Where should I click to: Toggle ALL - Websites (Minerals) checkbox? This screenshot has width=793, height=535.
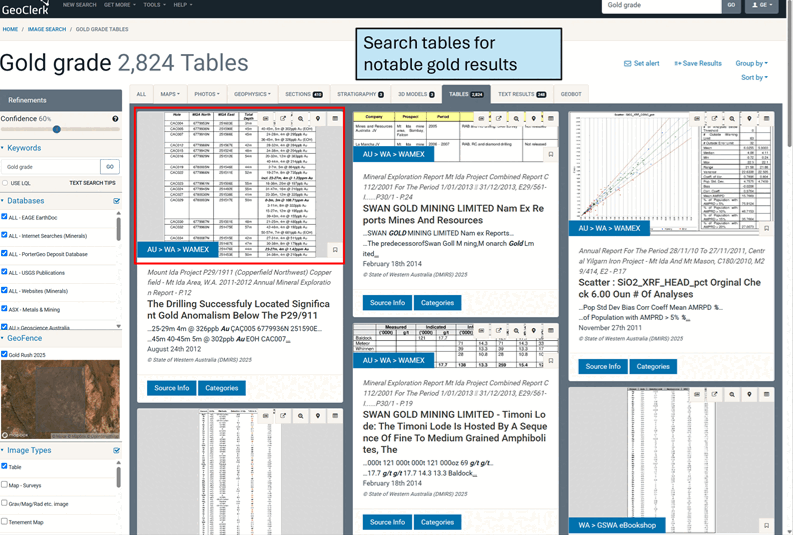coord(4,290)
